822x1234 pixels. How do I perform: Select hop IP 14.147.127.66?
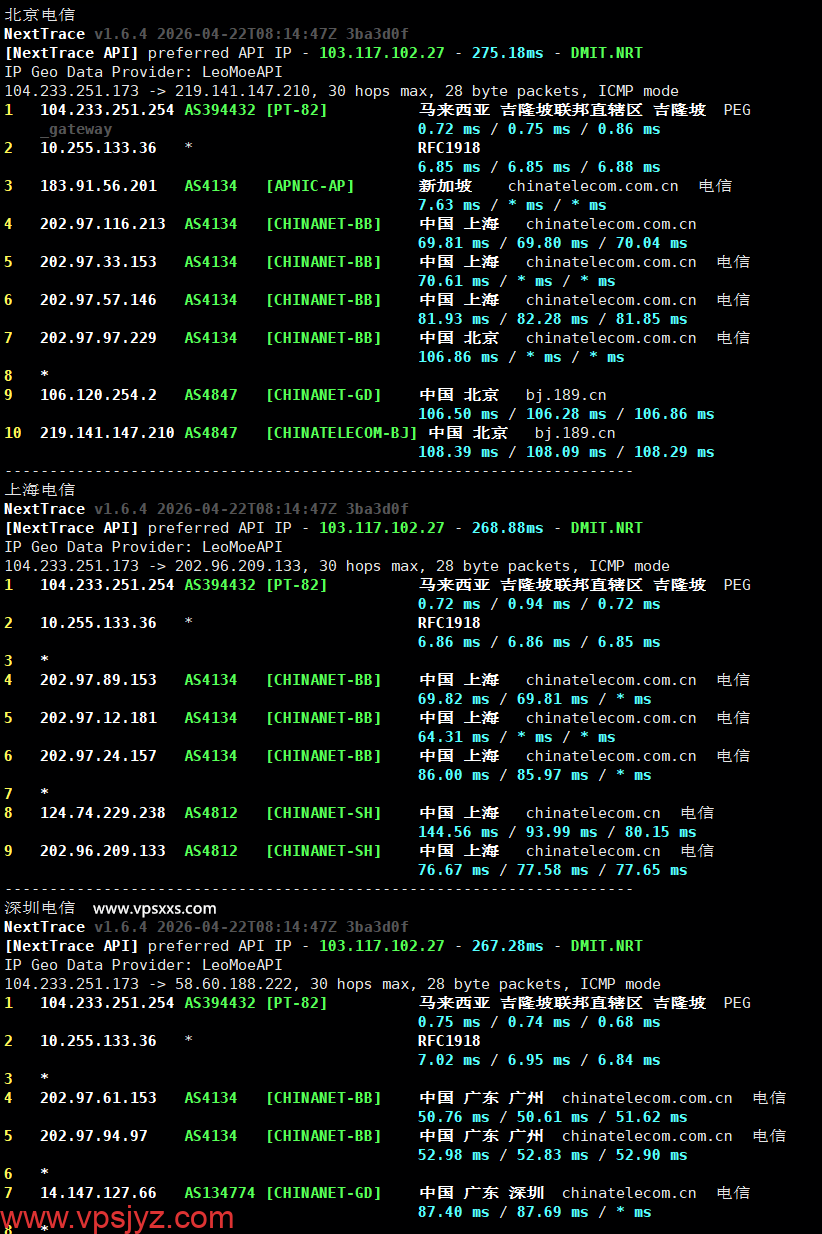pos(98,1193)
